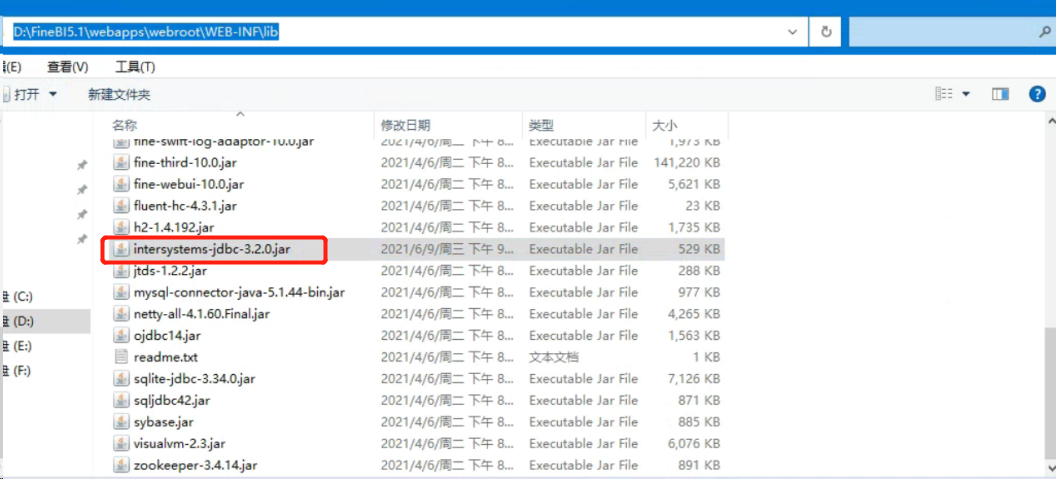Expand the address bar history dropdown
Image resolution: width=1056 pixels, height=479 pixels.
[793, 31]
